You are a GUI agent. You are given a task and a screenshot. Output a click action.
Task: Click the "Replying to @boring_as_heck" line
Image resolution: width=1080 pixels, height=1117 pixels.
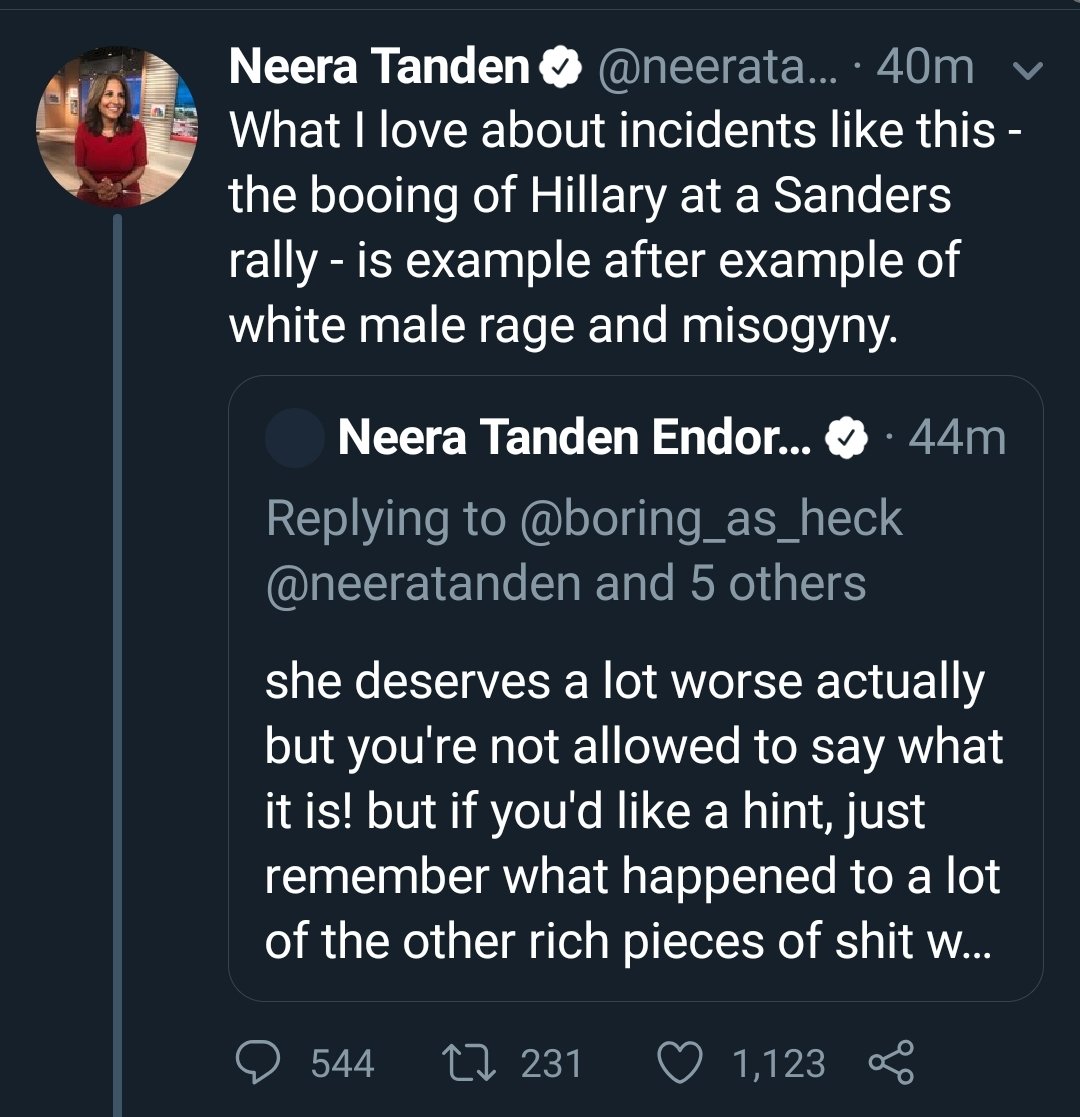584,519
